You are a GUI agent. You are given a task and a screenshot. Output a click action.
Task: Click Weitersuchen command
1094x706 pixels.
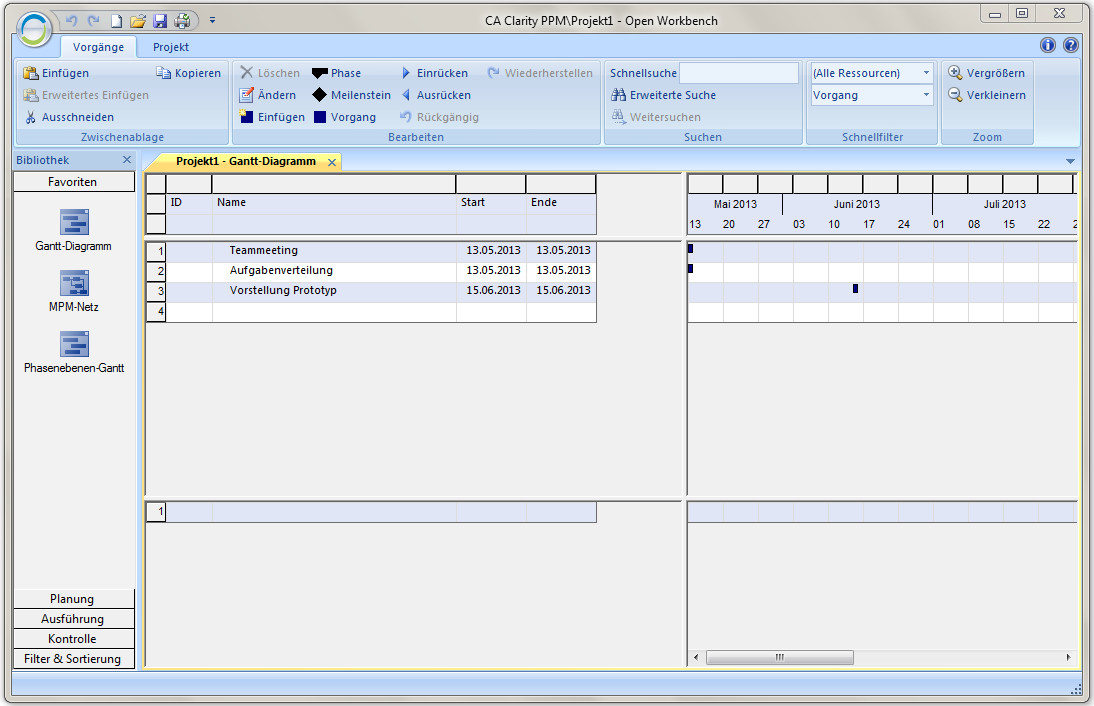click(657, 117)
